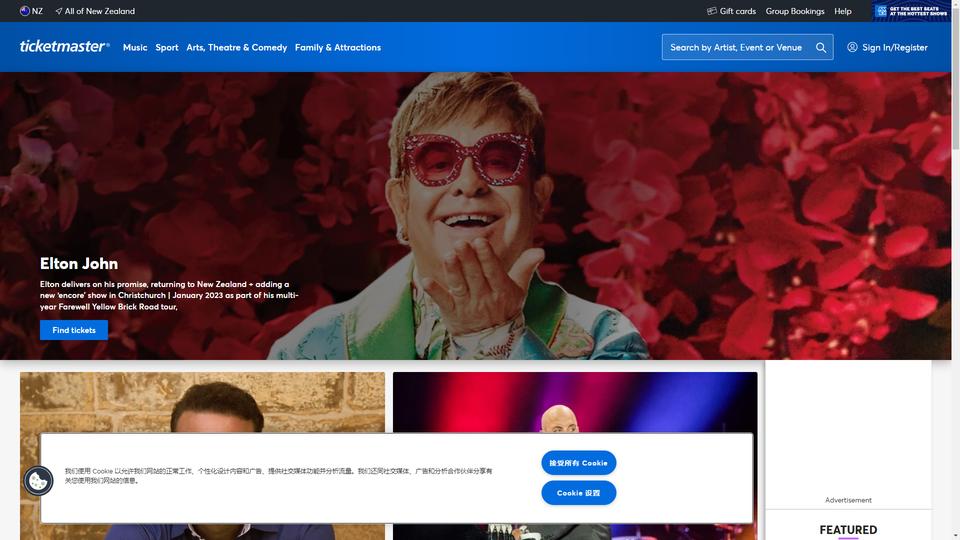Click the cookie notice message text
The image size is (960, 540).
pos(279,476)
